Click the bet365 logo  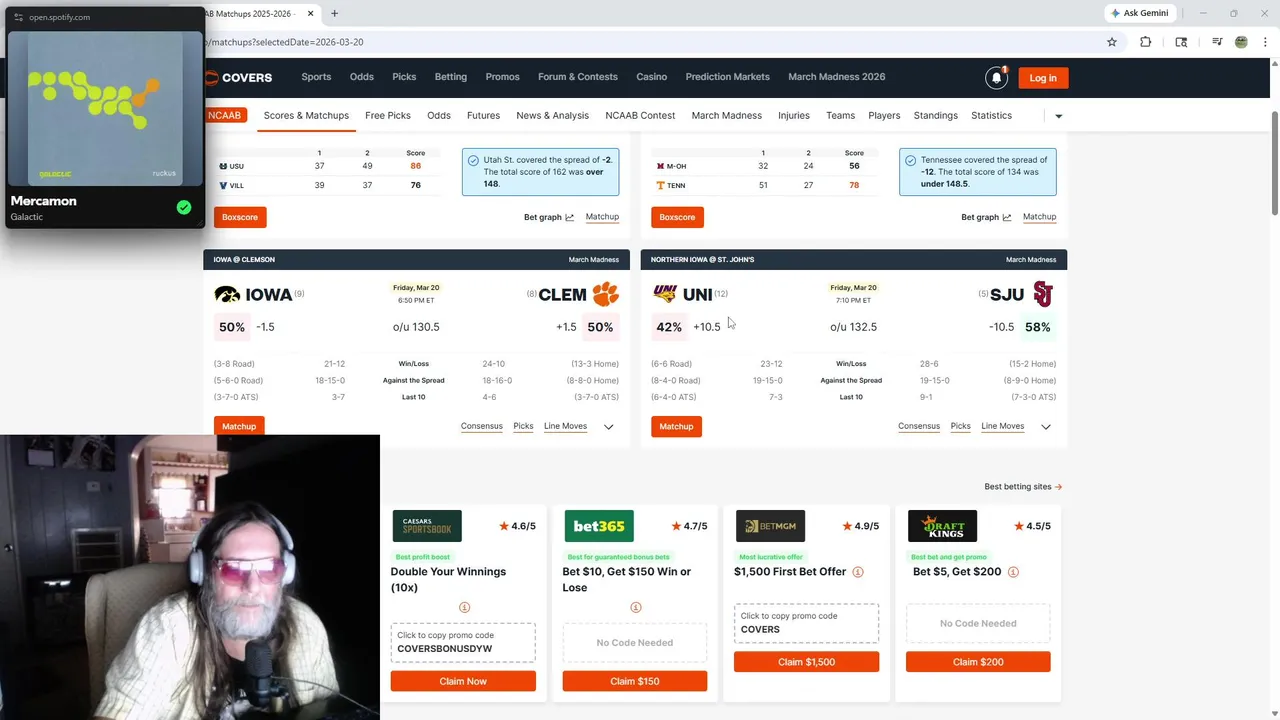point(599,526)
